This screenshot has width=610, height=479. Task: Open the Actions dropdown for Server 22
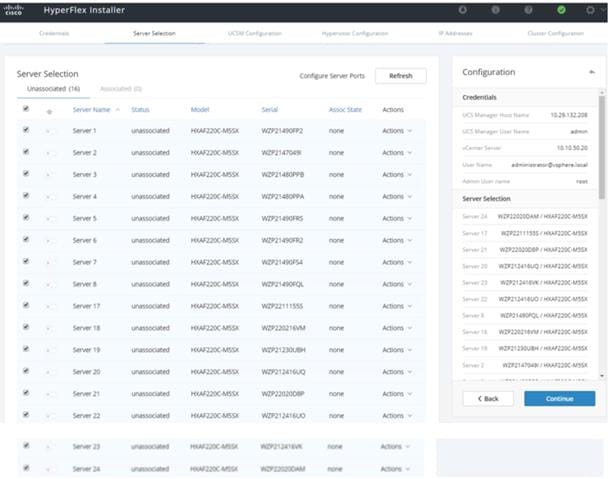(x=397, y=416)
